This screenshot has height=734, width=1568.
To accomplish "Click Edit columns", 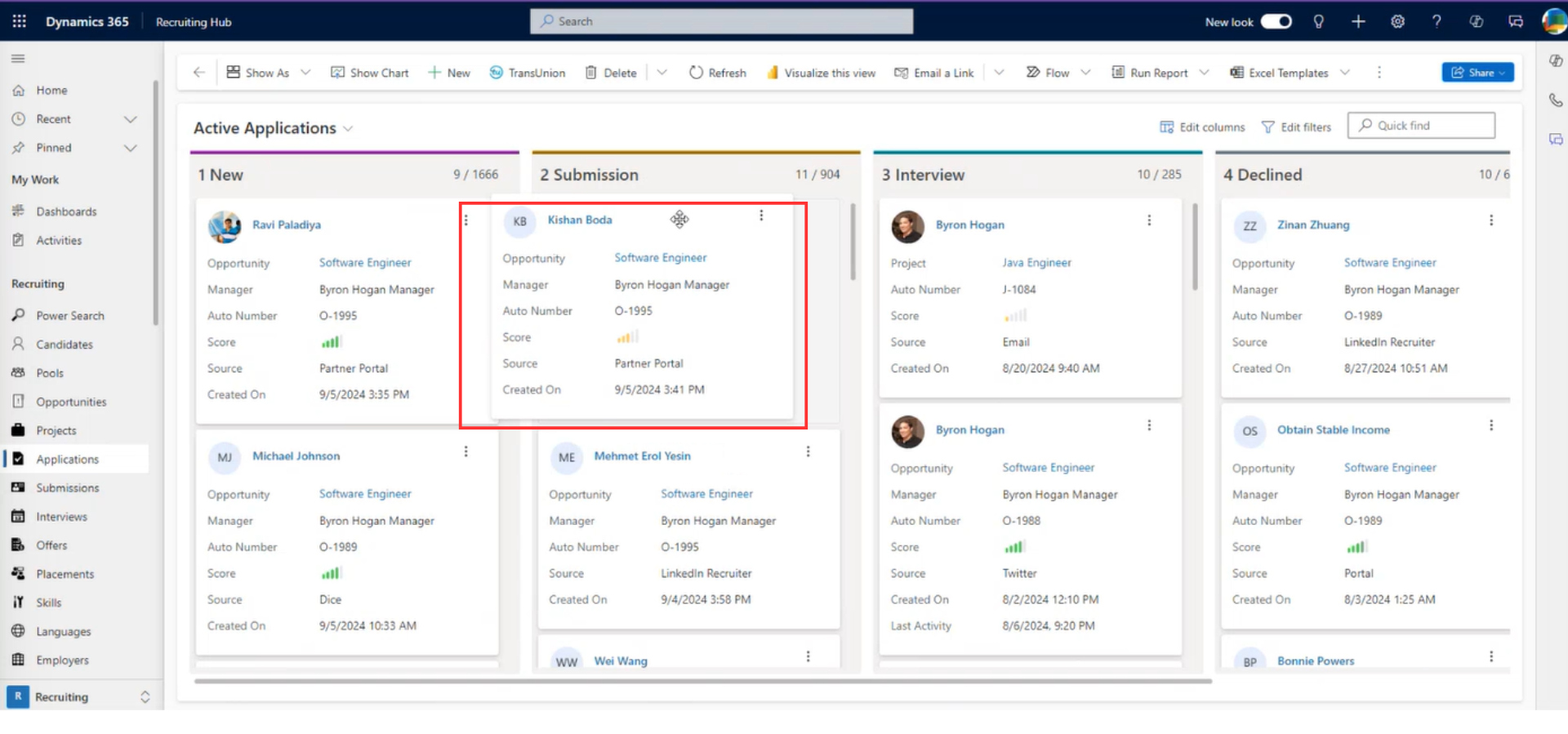I will pos(1202,127).
